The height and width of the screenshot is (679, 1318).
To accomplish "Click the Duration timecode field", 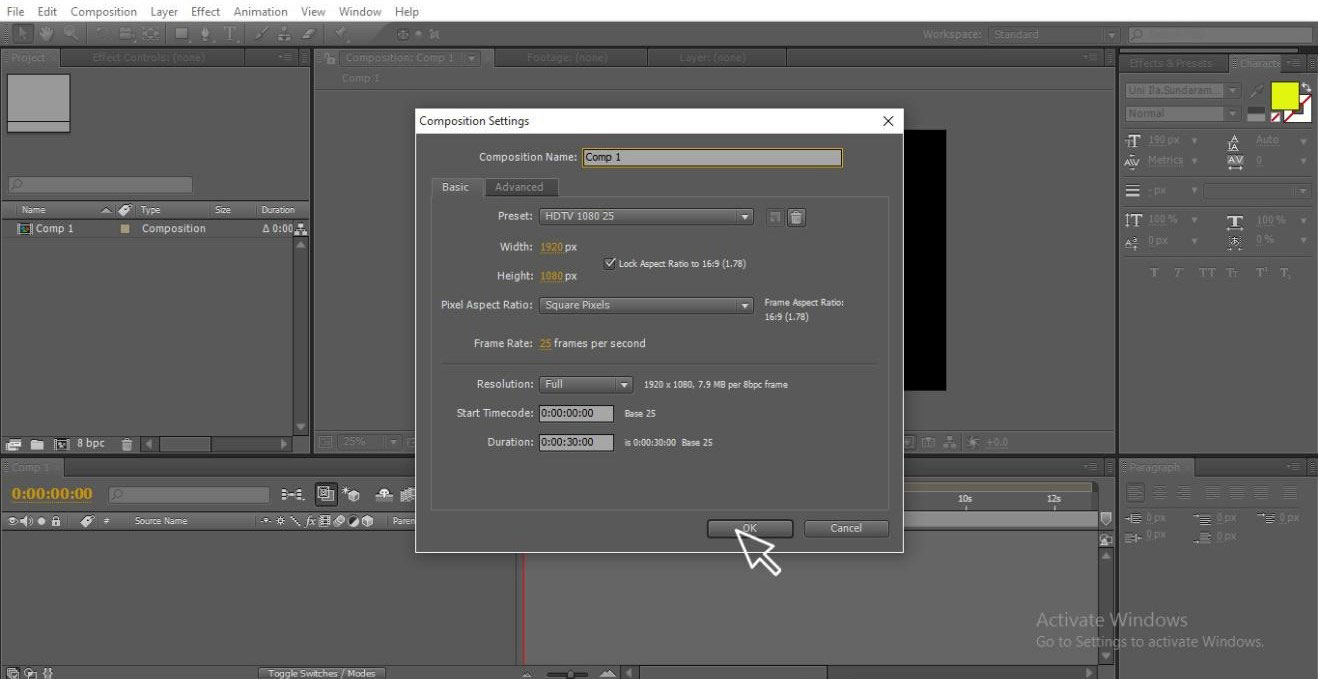I will pyautogui.click(x=576, y=441).
